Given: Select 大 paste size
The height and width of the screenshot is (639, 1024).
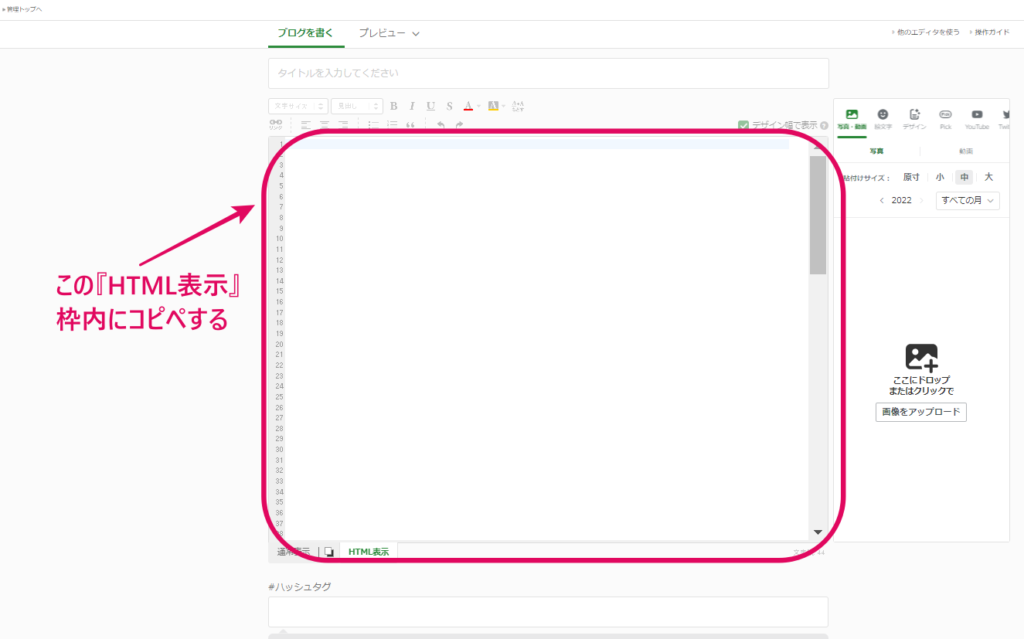Looking at the screenshot, I should tap(989, 177).
